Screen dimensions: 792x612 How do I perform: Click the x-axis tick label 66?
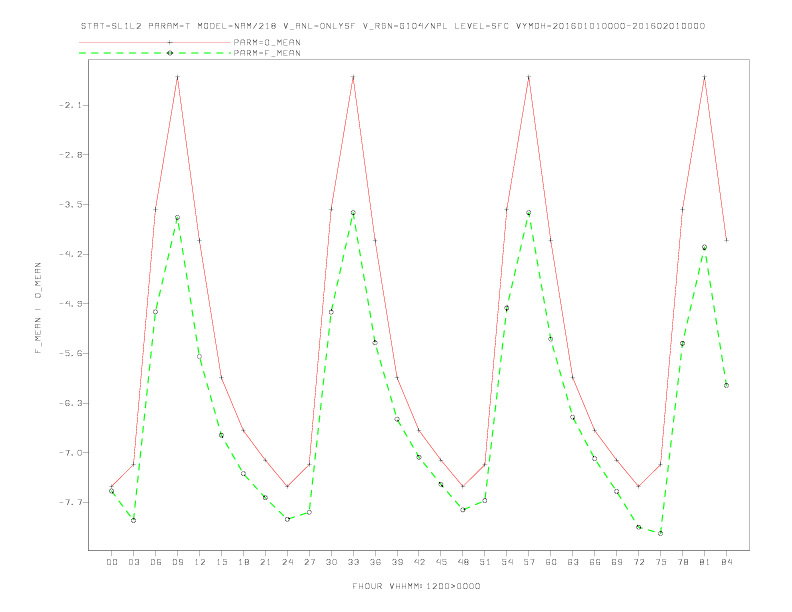(595, 562)
